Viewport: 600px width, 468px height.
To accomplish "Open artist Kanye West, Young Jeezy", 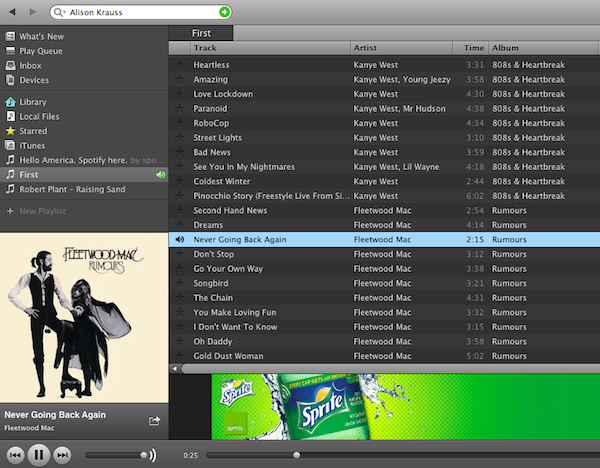I will tap(402, 79).
